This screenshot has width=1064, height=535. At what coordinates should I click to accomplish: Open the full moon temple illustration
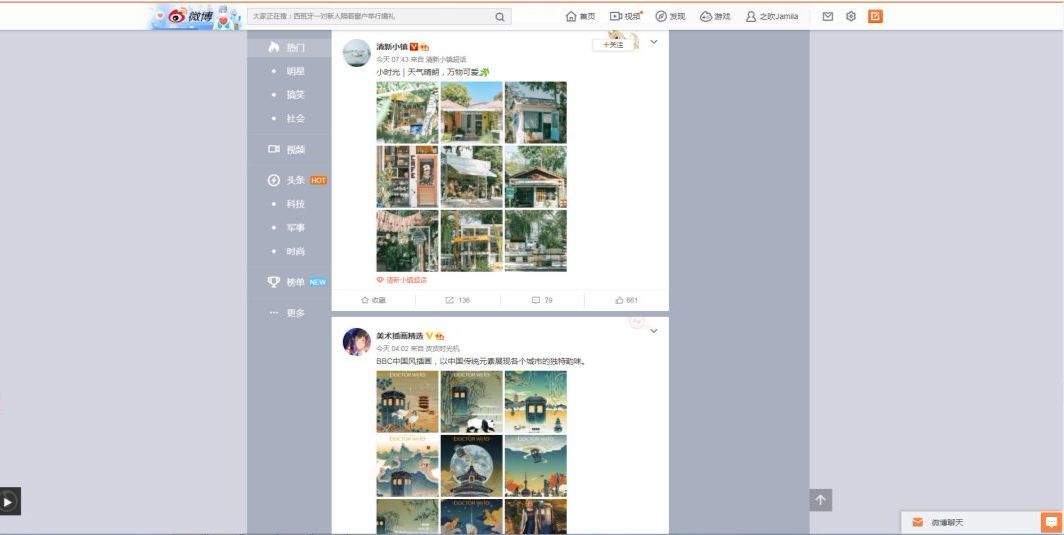coord(472,466)
